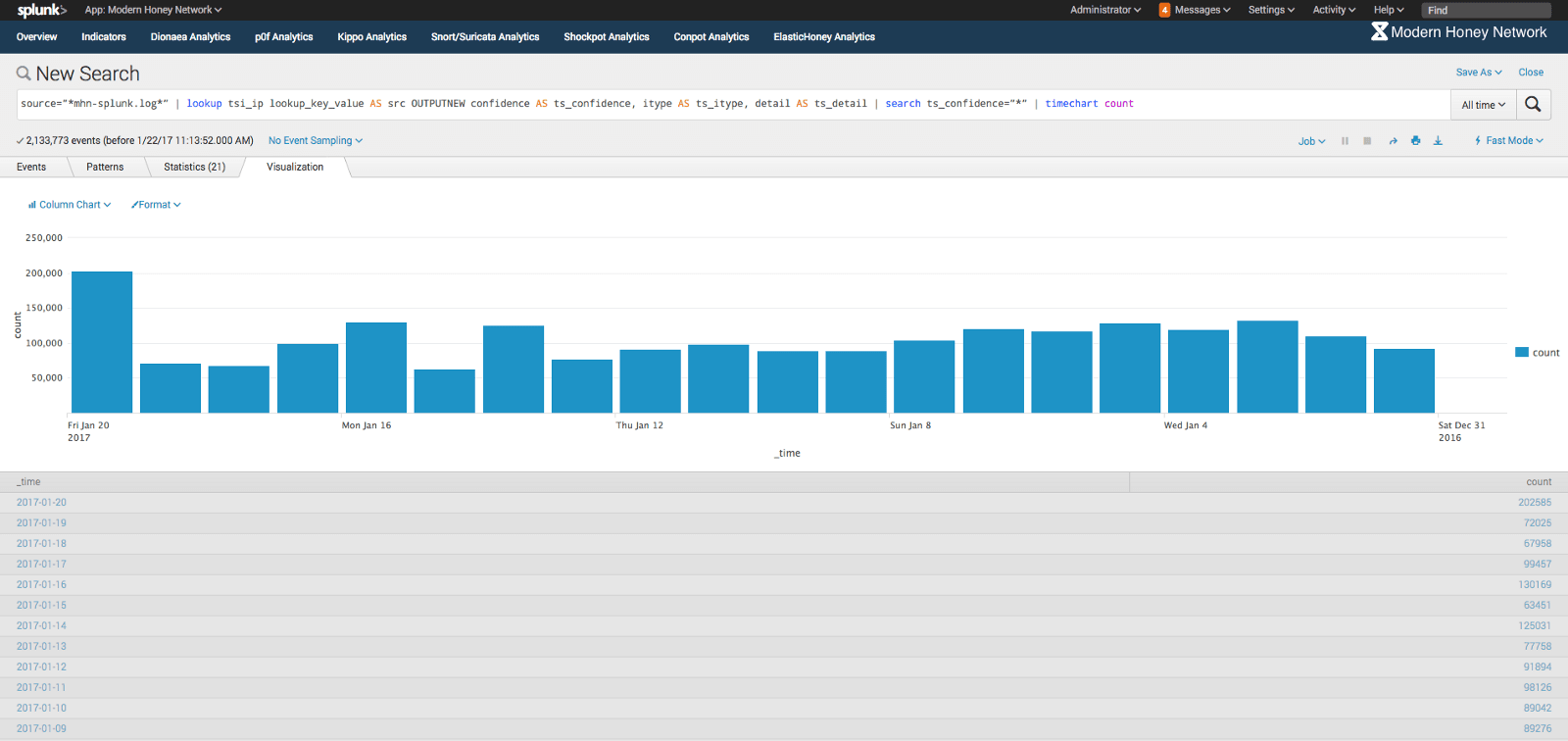Open Dionaea Analytics

pyautogui.click(x=190, y=37)
